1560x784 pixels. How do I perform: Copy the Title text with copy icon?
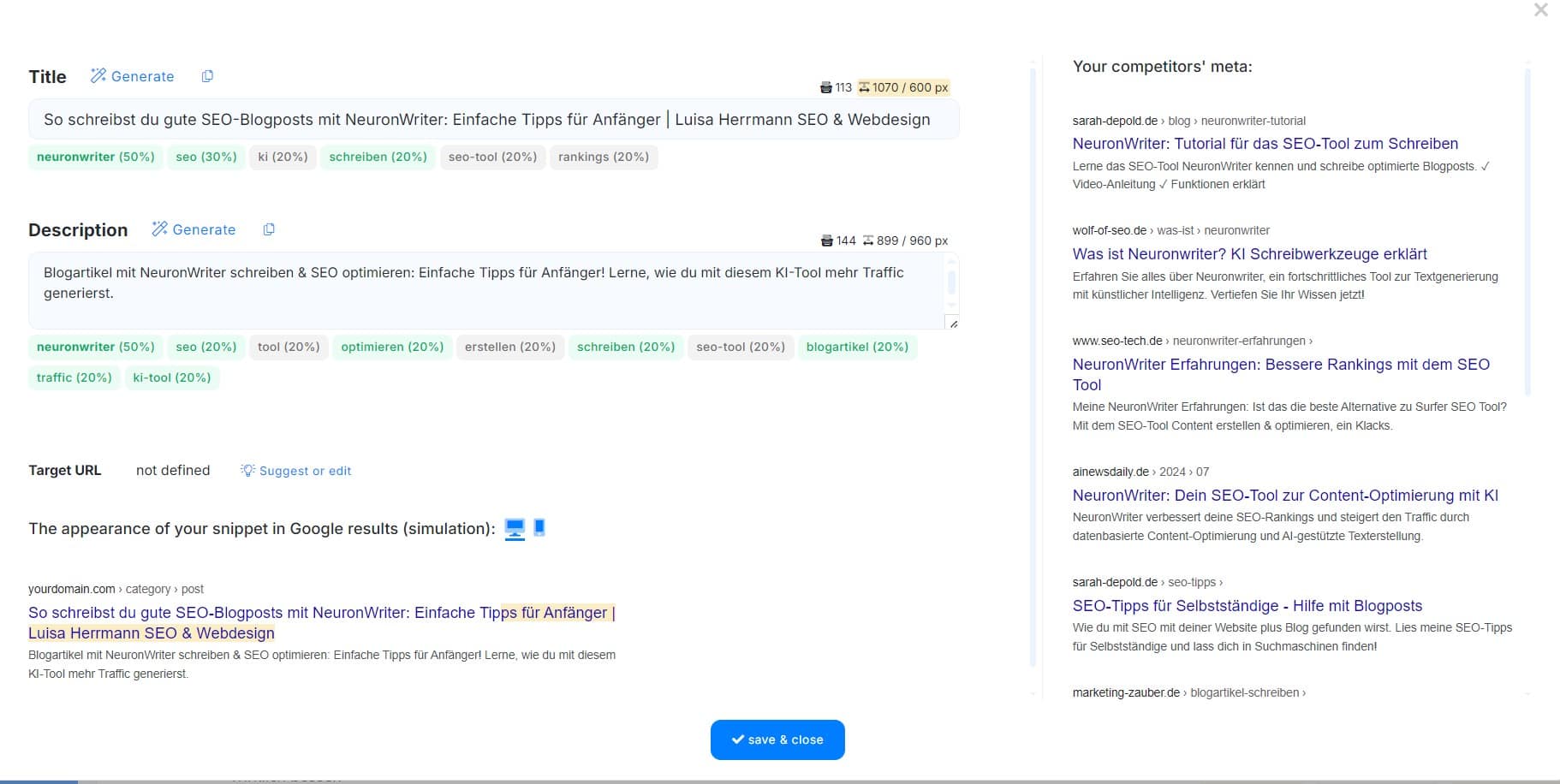tap(207, 76)
